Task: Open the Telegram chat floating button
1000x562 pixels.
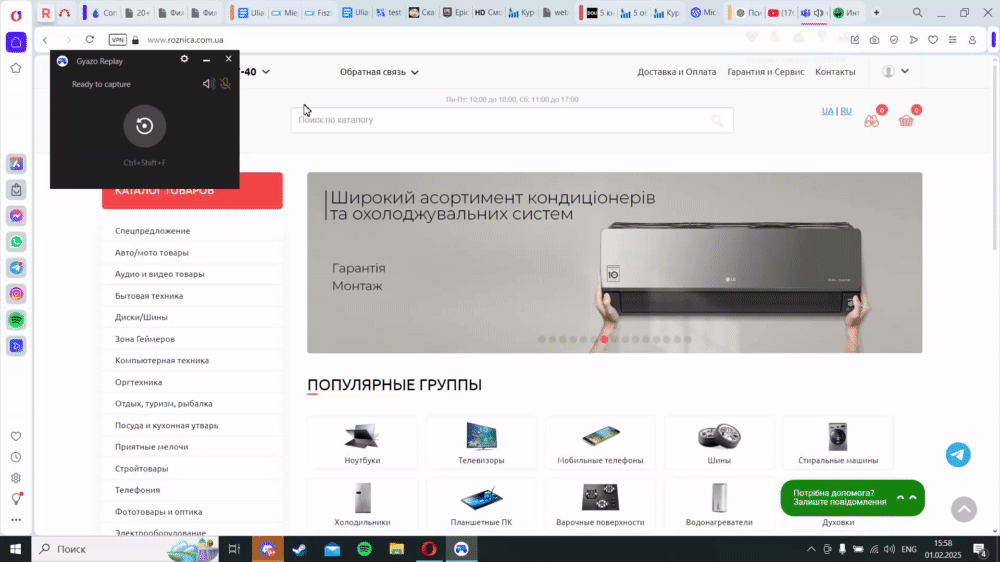Action: click(958, 455)
